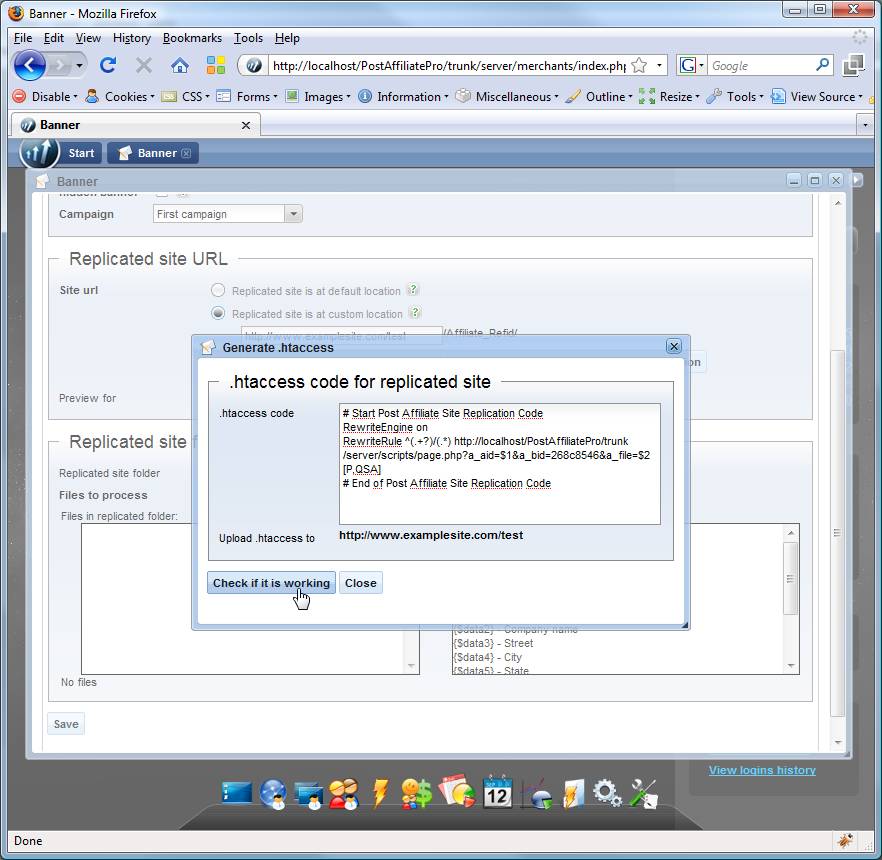The width and height of the screenshot is (882, 860).
Task: Close the Banner application tab with its X
Action: pos(186,153)
